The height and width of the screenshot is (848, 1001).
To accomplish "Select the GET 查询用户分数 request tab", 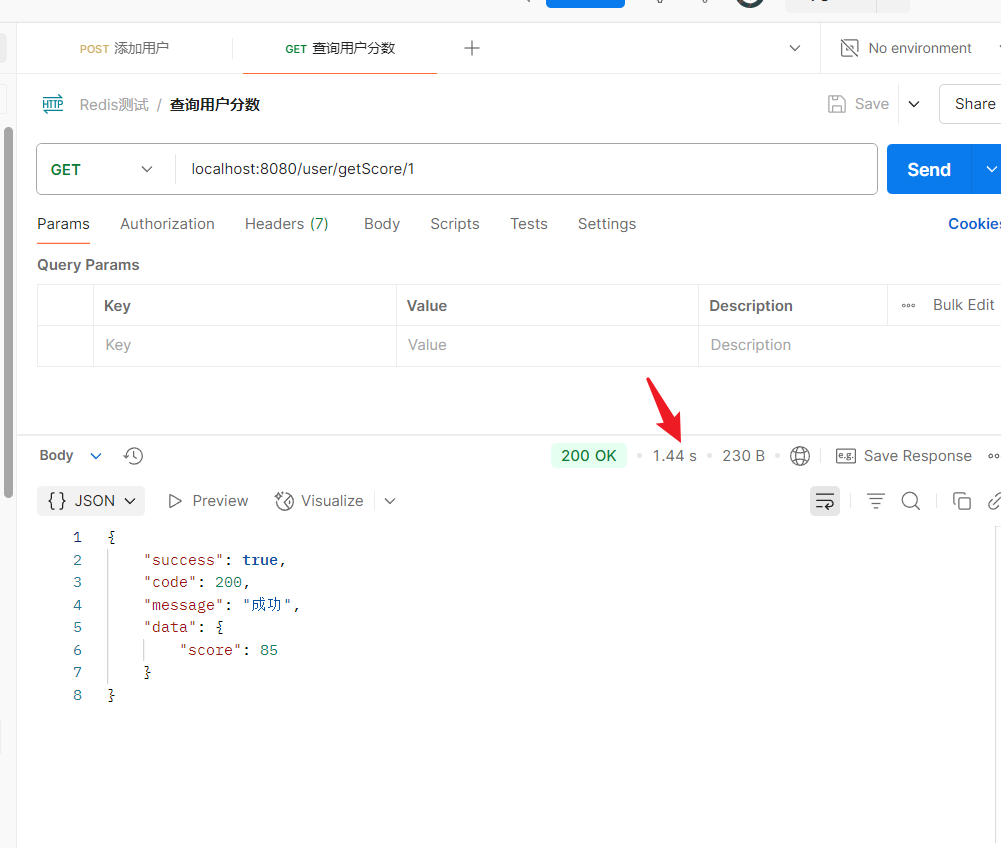I will pos(340,49).
